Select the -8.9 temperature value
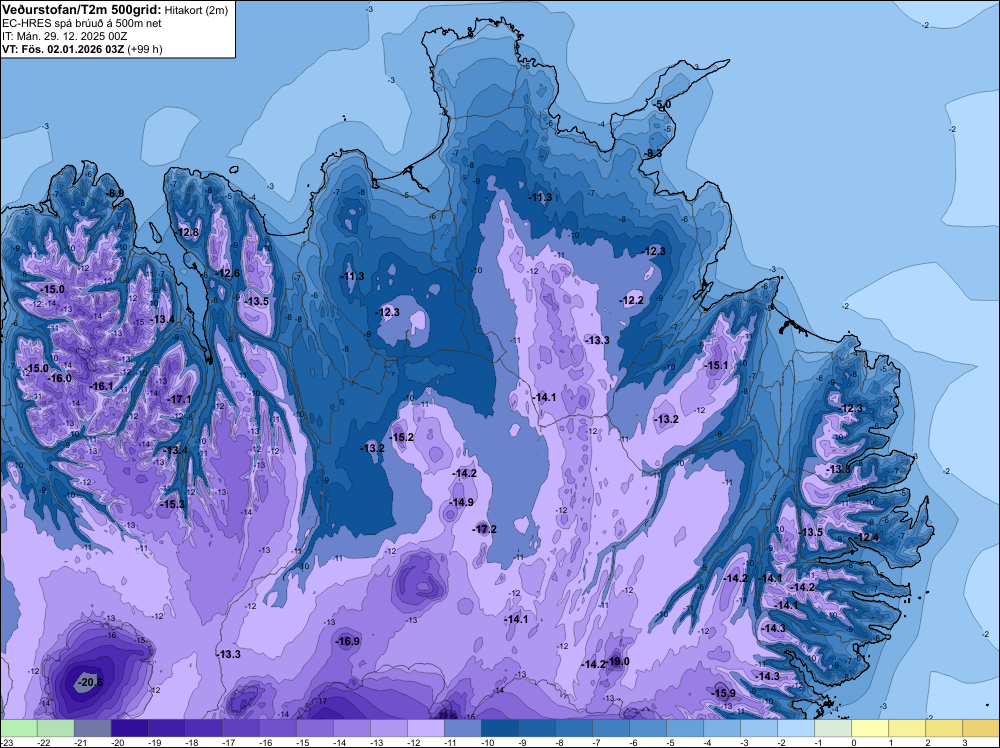1000x748 pixels. point(115,193)
